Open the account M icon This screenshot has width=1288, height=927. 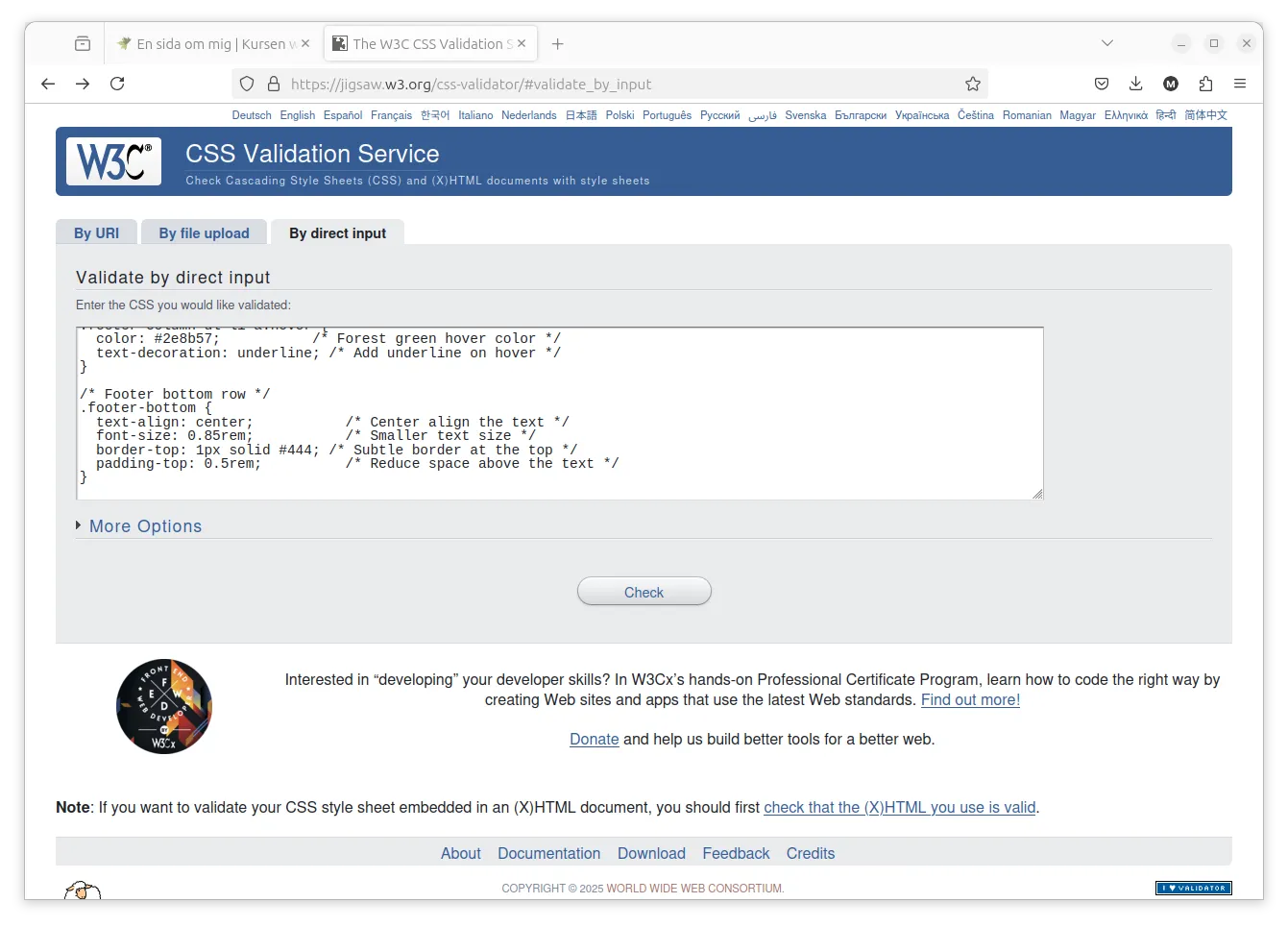pos(1171,84)
